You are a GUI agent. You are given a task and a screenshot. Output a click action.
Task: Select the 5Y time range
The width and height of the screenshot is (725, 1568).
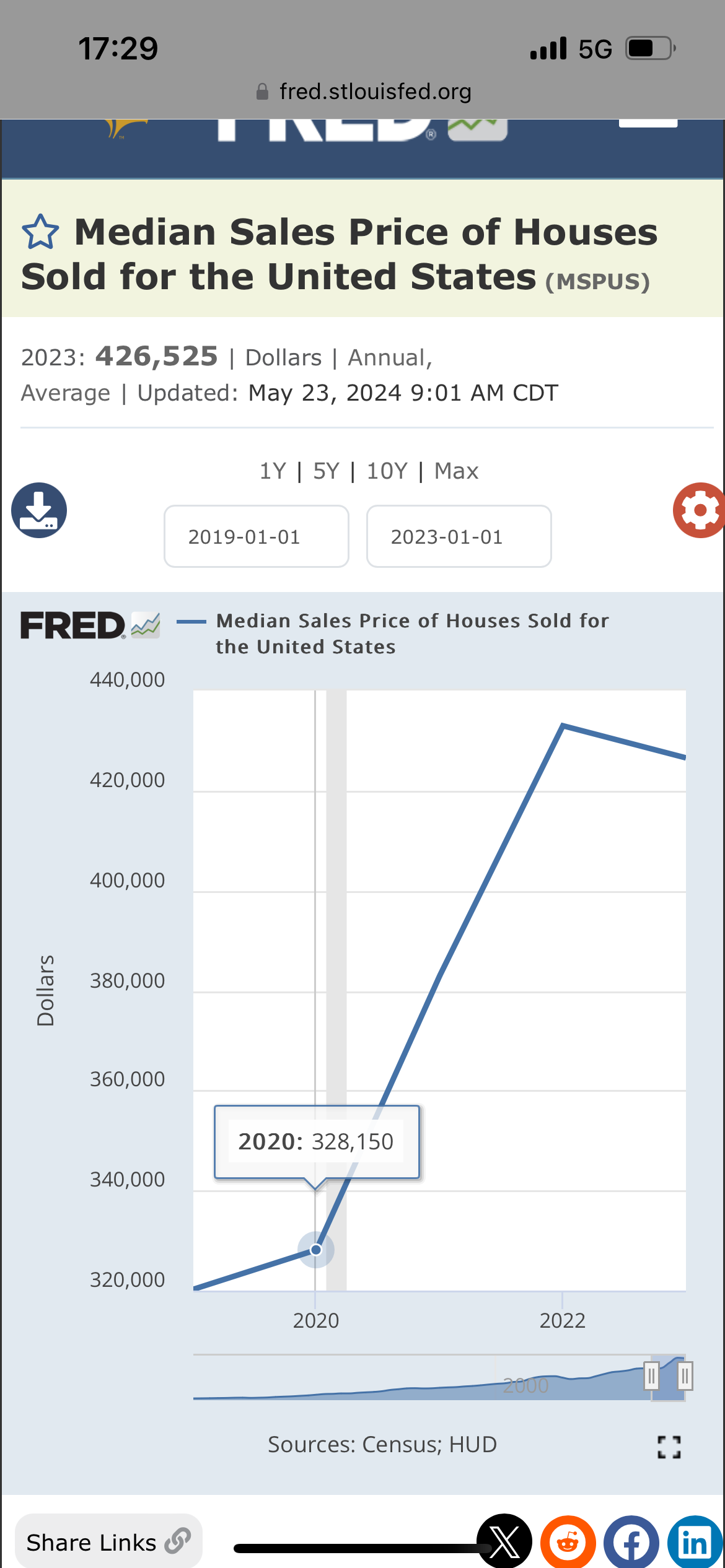pyautogui.click(x=326, y=471)
